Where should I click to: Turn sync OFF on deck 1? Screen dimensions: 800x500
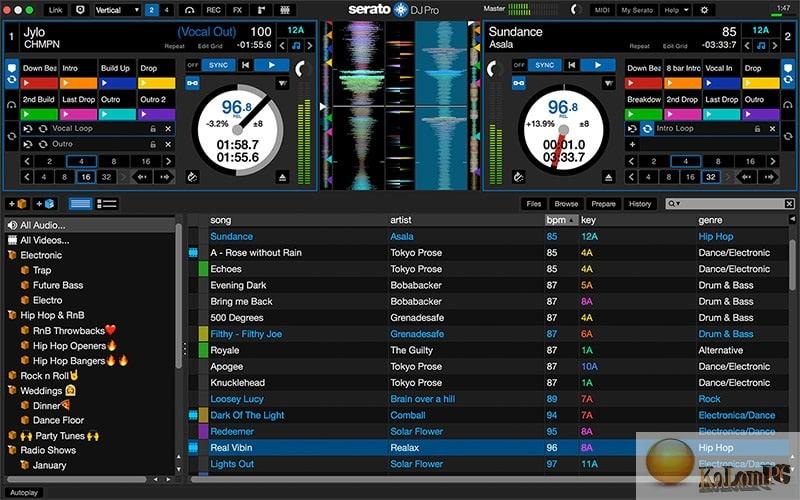coord(192,65)
